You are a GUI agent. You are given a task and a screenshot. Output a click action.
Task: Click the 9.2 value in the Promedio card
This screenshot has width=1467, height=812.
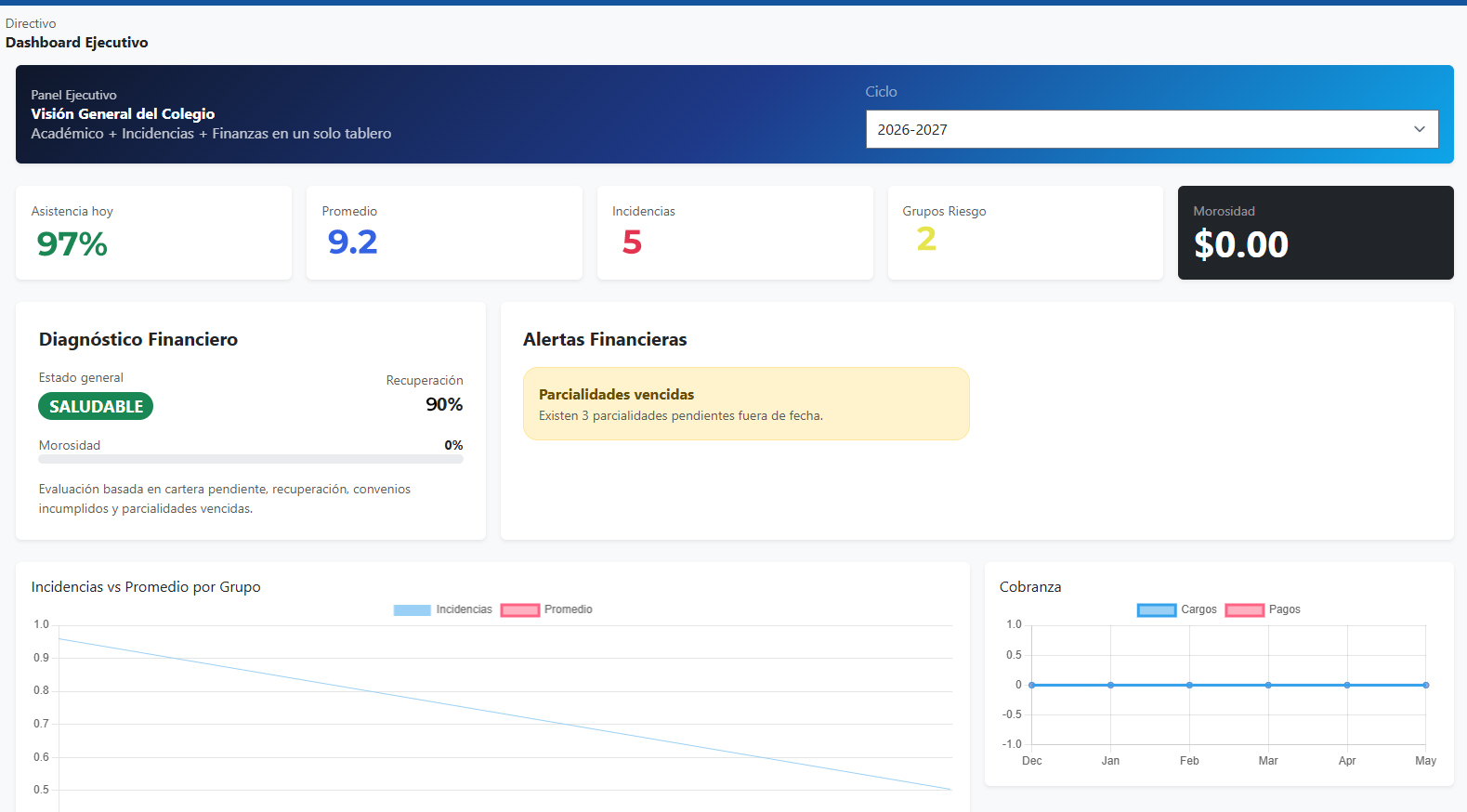coord(353,242)
